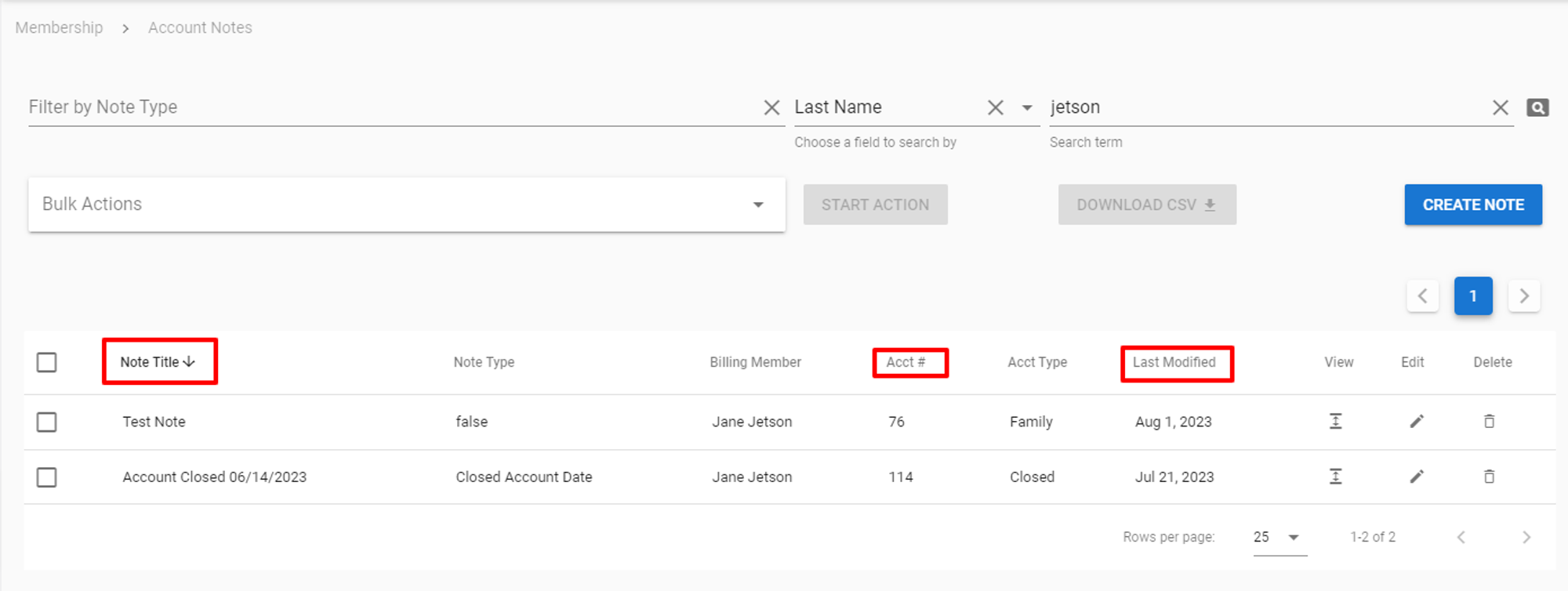Click Jane Jetson in the Test Note row
1568x591 pixels.
tap(752, 422)
